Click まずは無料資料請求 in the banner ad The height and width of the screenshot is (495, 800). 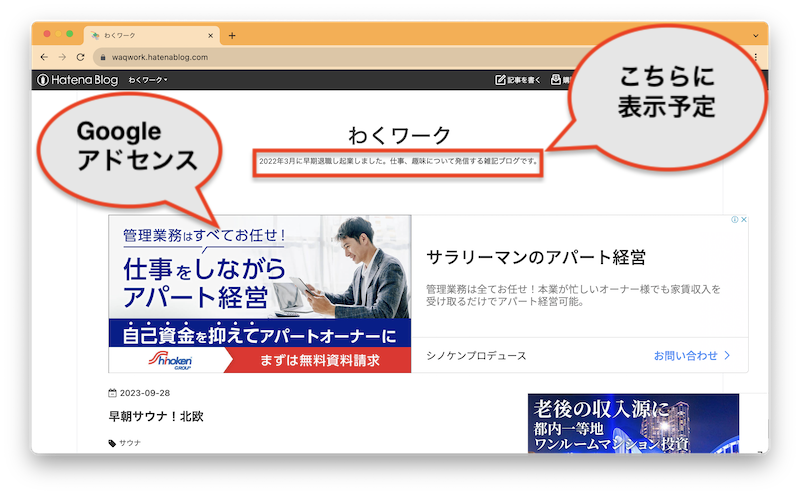pyautogui.click(x=320, y=360)
